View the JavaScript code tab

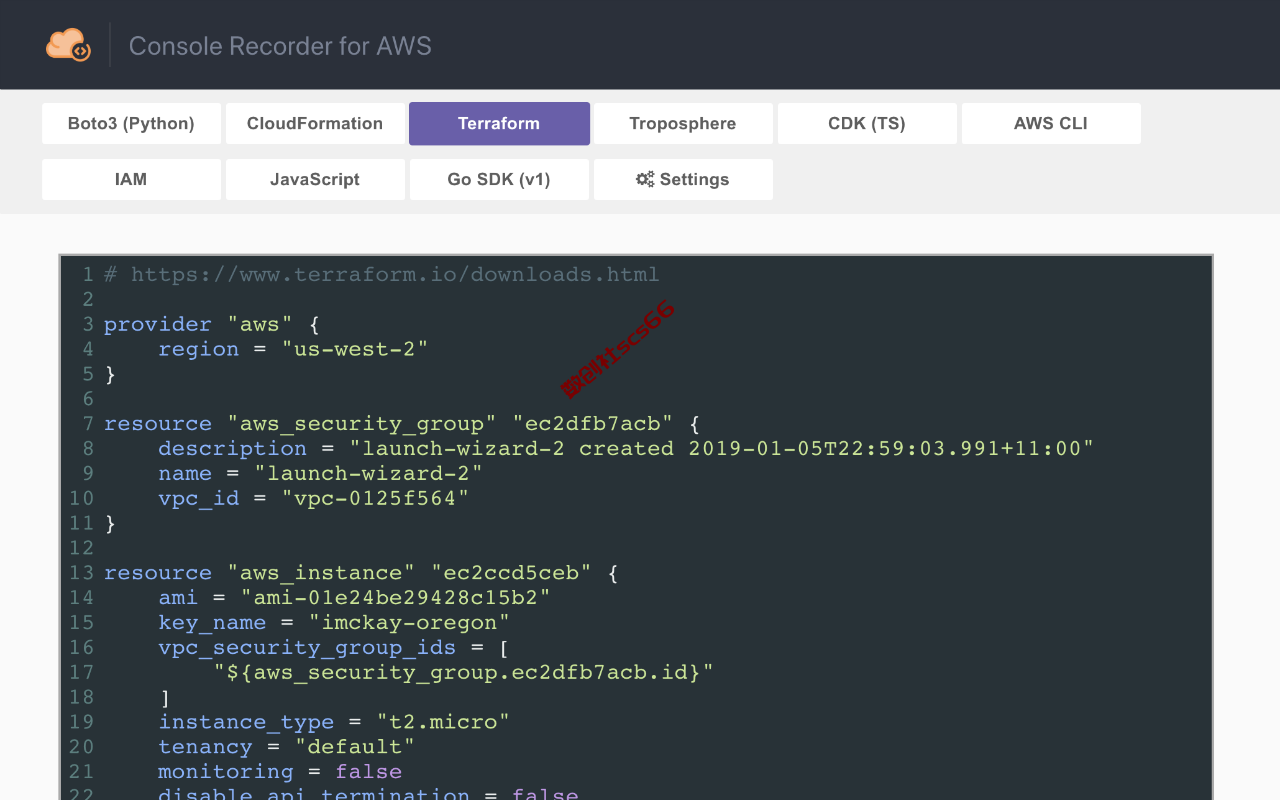[315, 180]
